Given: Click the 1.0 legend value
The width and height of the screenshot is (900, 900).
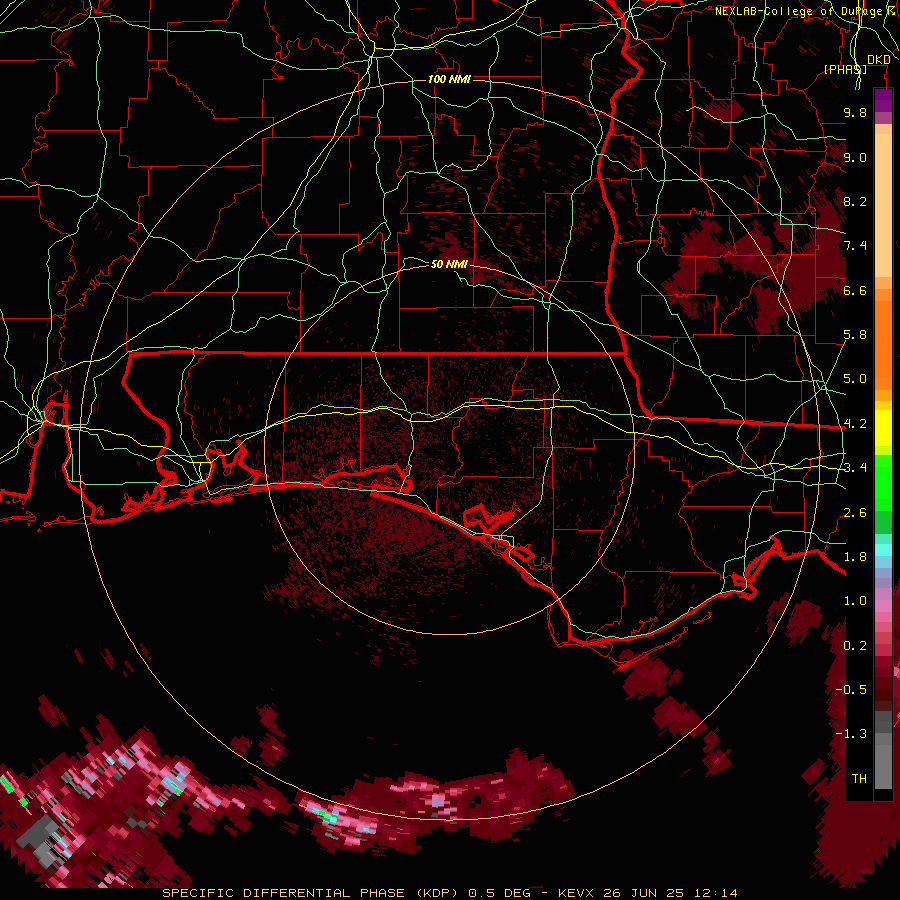Looking at the screenshot, I should (x=855, y=601).
